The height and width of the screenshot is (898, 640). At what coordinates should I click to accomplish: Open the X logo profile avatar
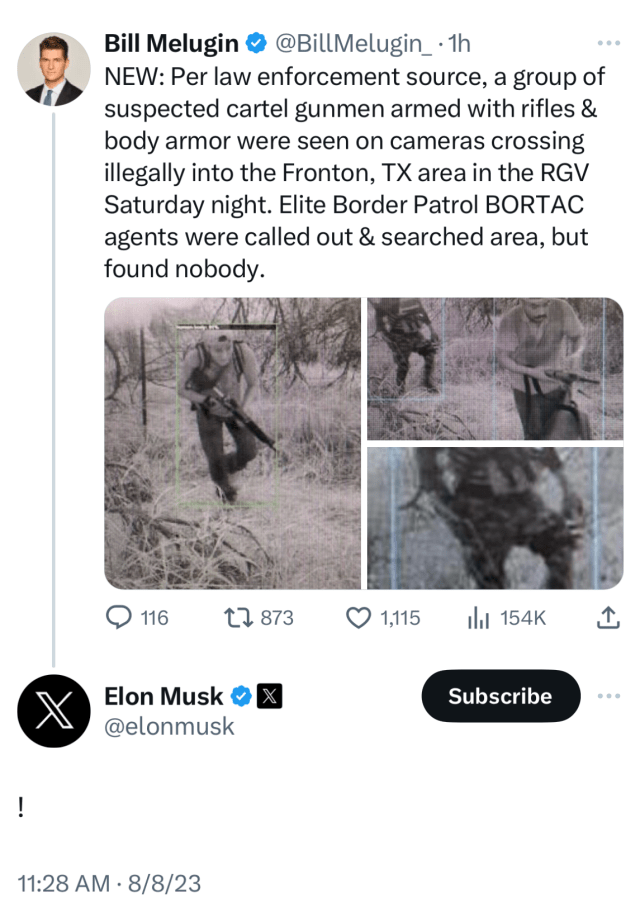coord(54,711)
